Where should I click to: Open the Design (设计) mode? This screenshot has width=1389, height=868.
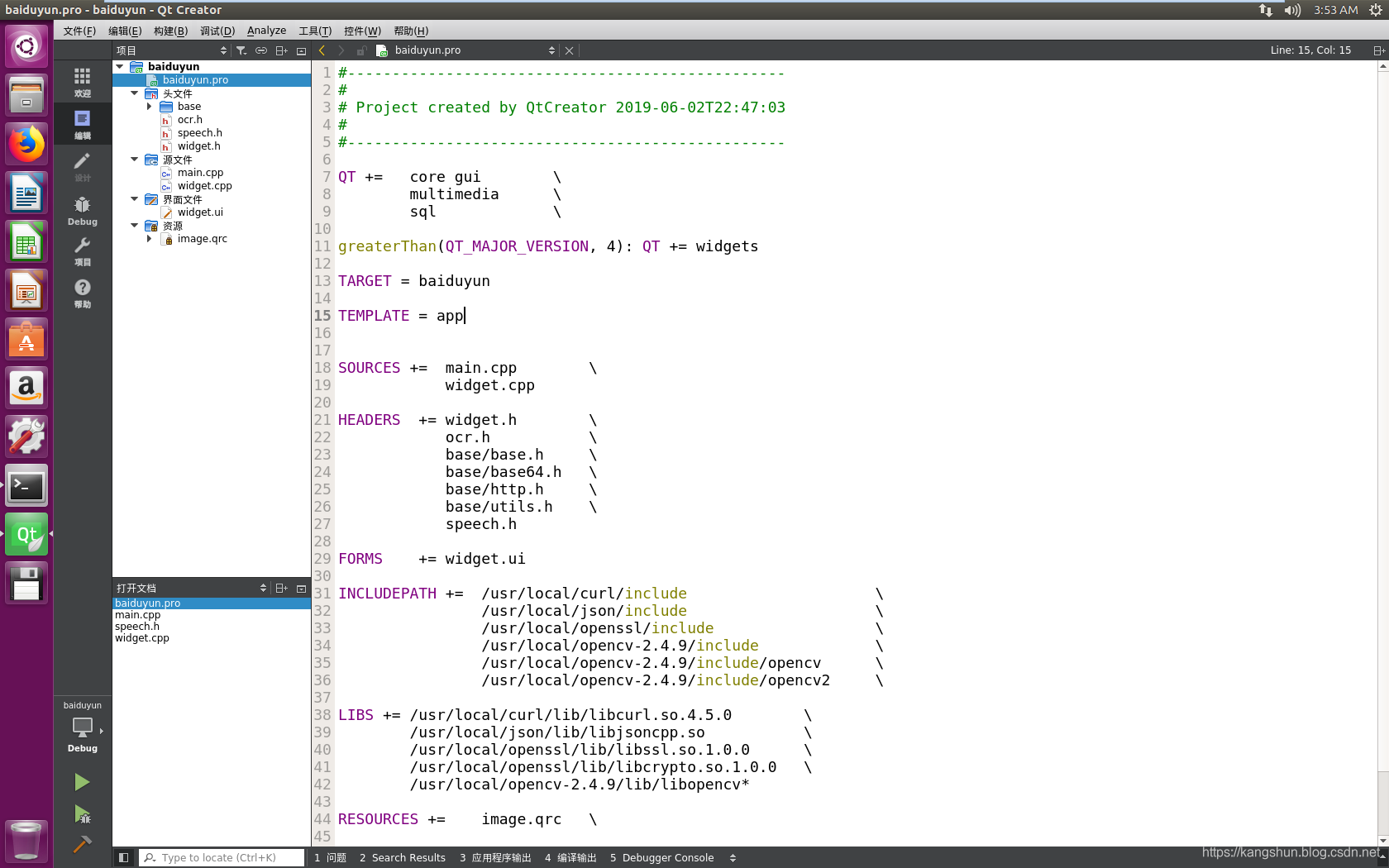[x=82, y=166]
